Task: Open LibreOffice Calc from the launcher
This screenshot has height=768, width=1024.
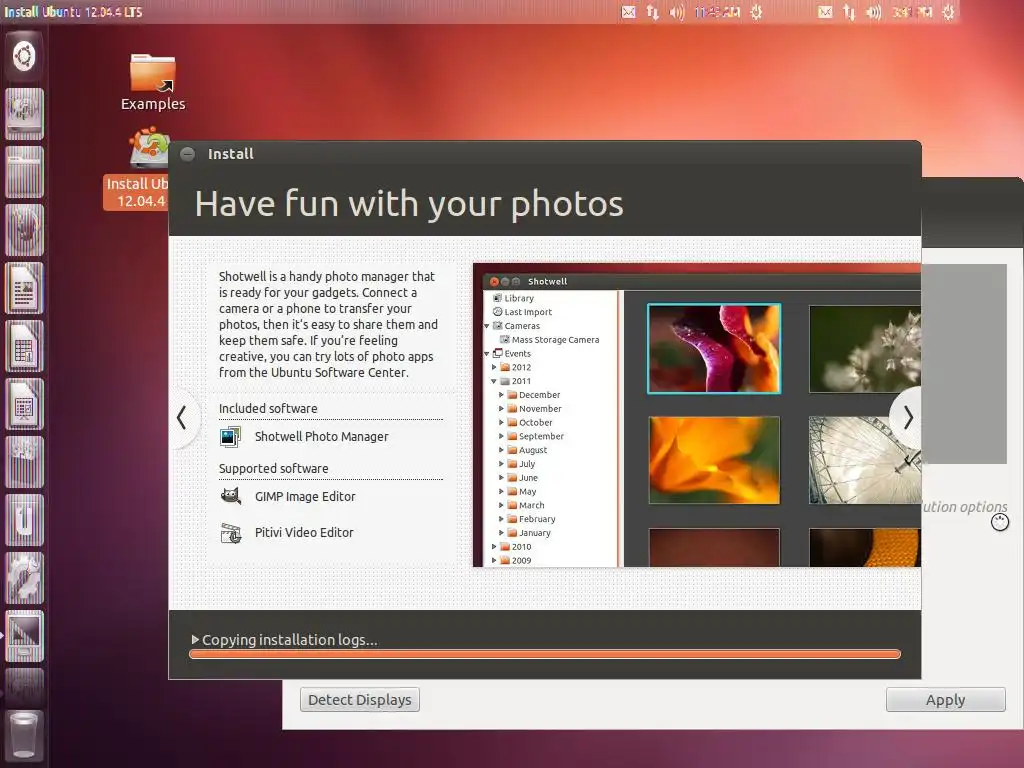Action: [24, 346]
